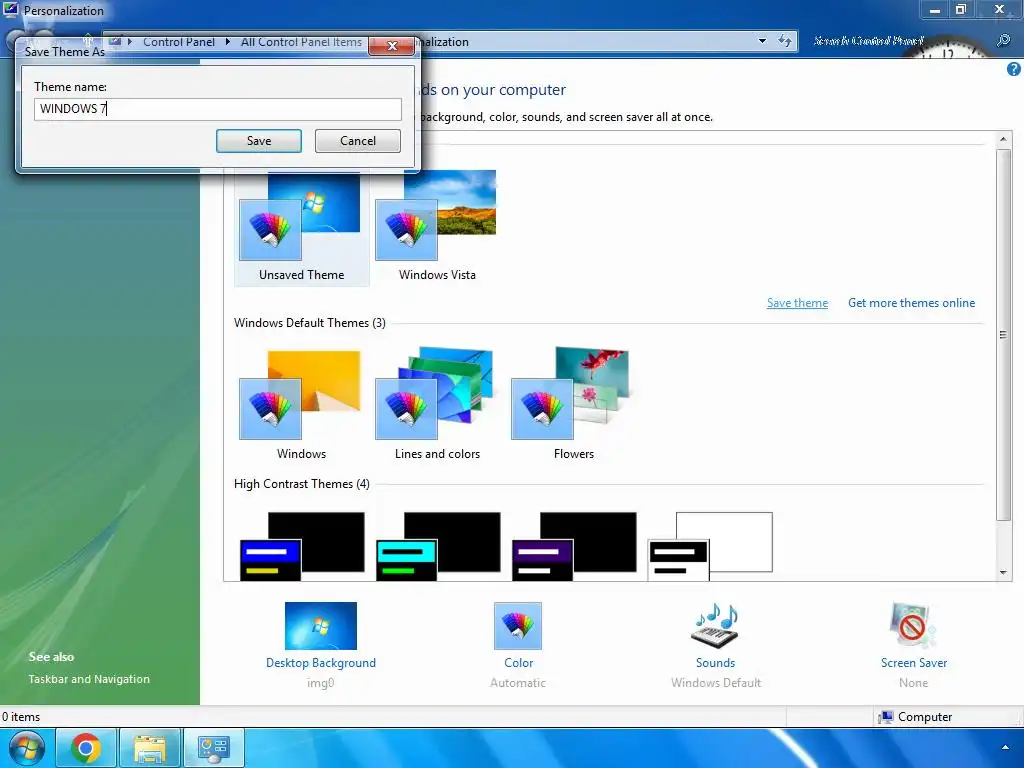Click the address bar refresh icon
The width and height of the screenshot is (1024, 768).
pyautogui.click(x=784, y=41)
